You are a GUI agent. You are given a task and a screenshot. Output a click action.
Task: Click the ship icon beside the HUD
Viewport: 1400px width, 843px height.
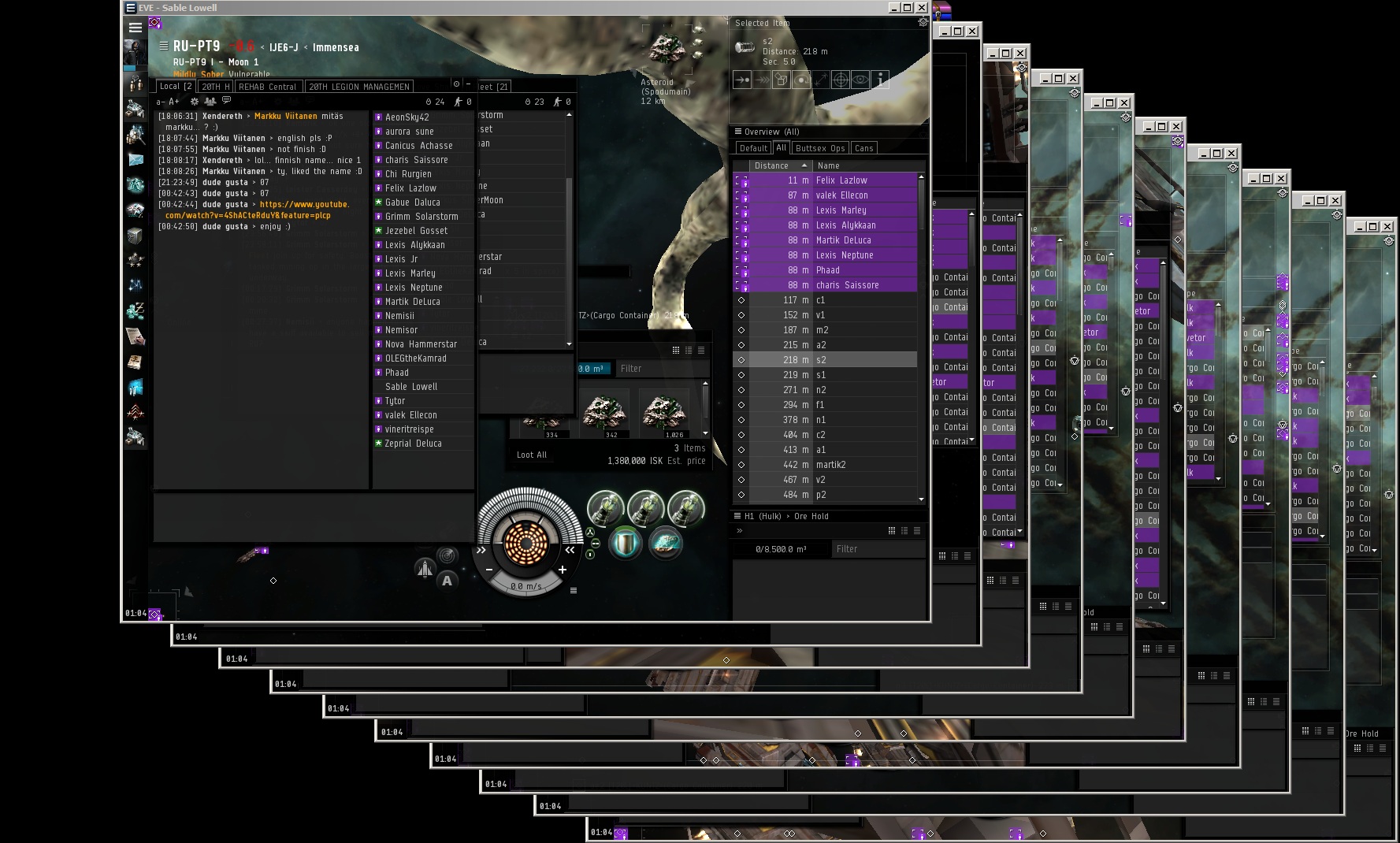tap(425, 568)
